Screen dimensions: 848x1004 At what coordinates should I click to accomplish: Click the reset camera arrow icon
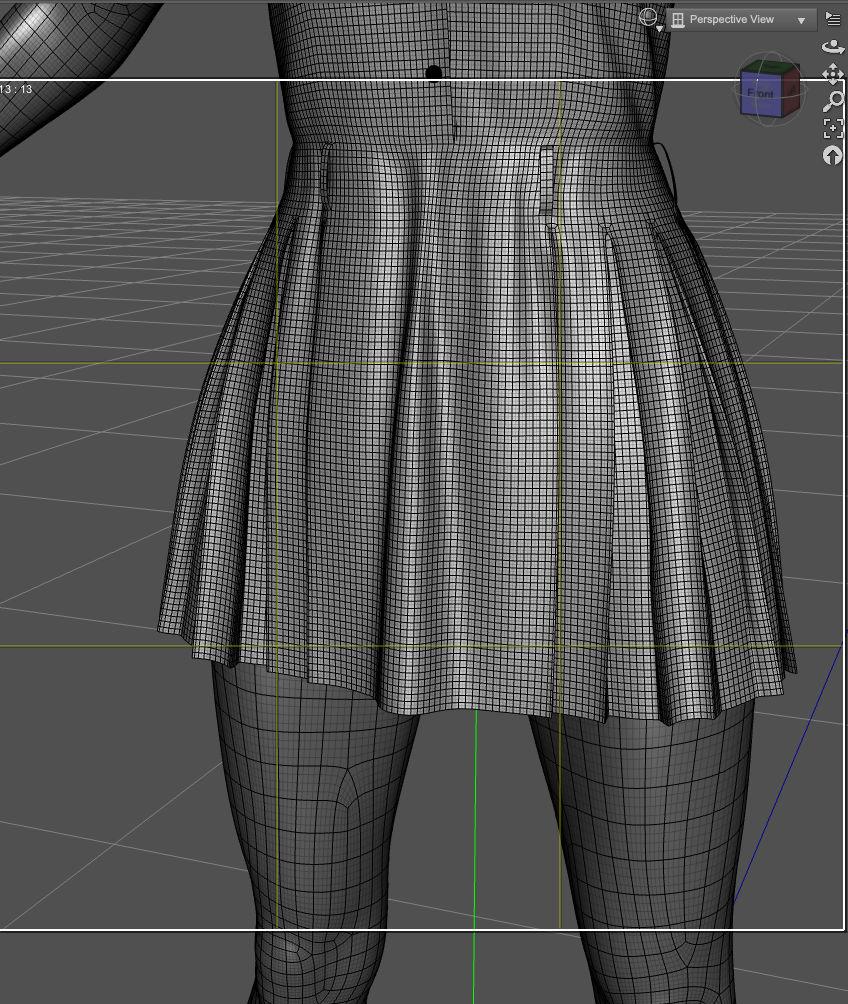[832, 156]
